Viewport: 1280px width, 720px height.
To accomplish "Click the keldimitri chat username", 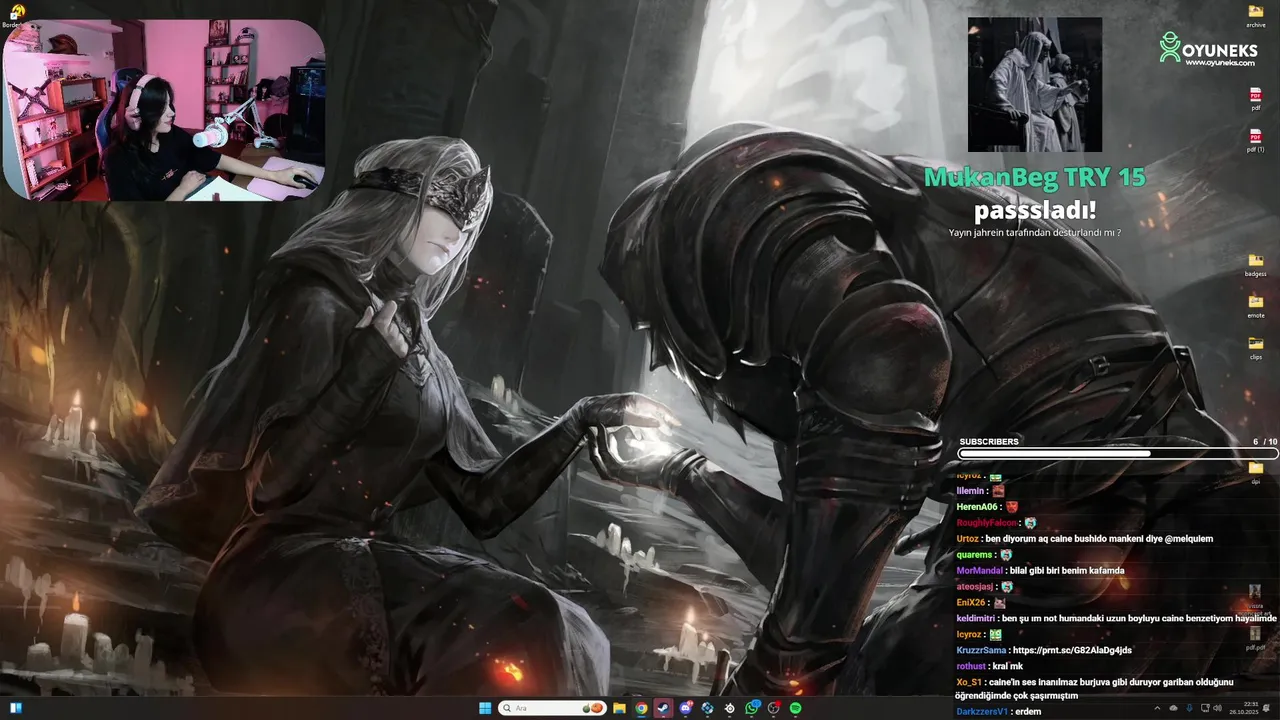I will [976, 618].
